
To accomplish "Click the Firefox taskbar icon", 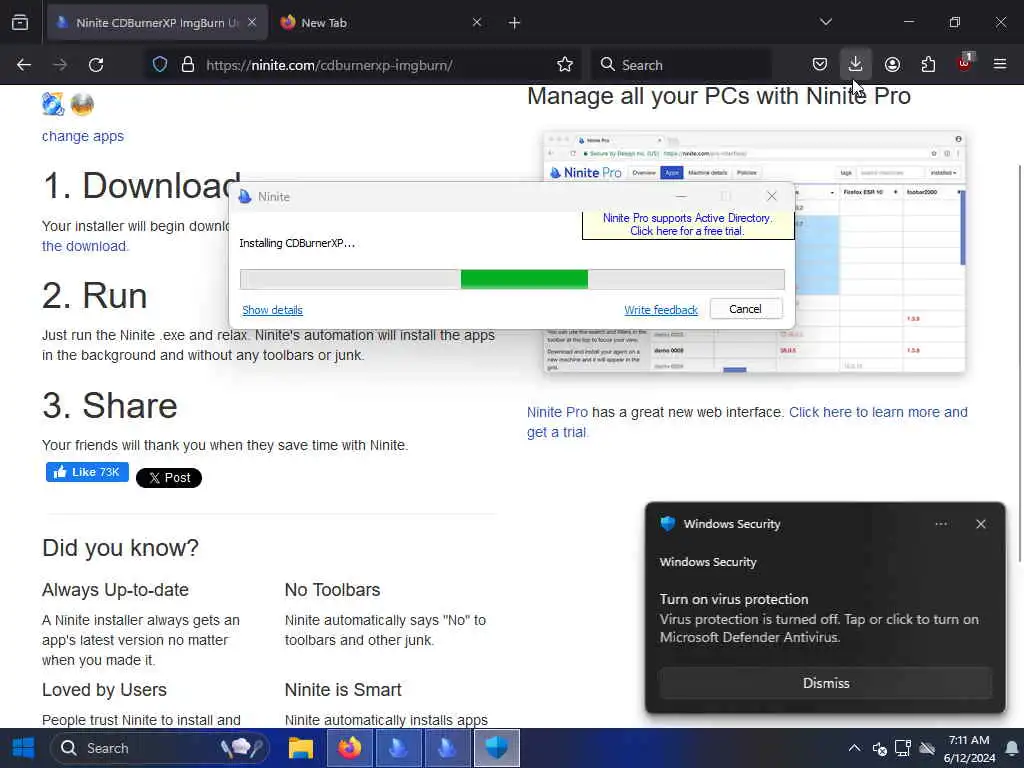I will [349, 748].
